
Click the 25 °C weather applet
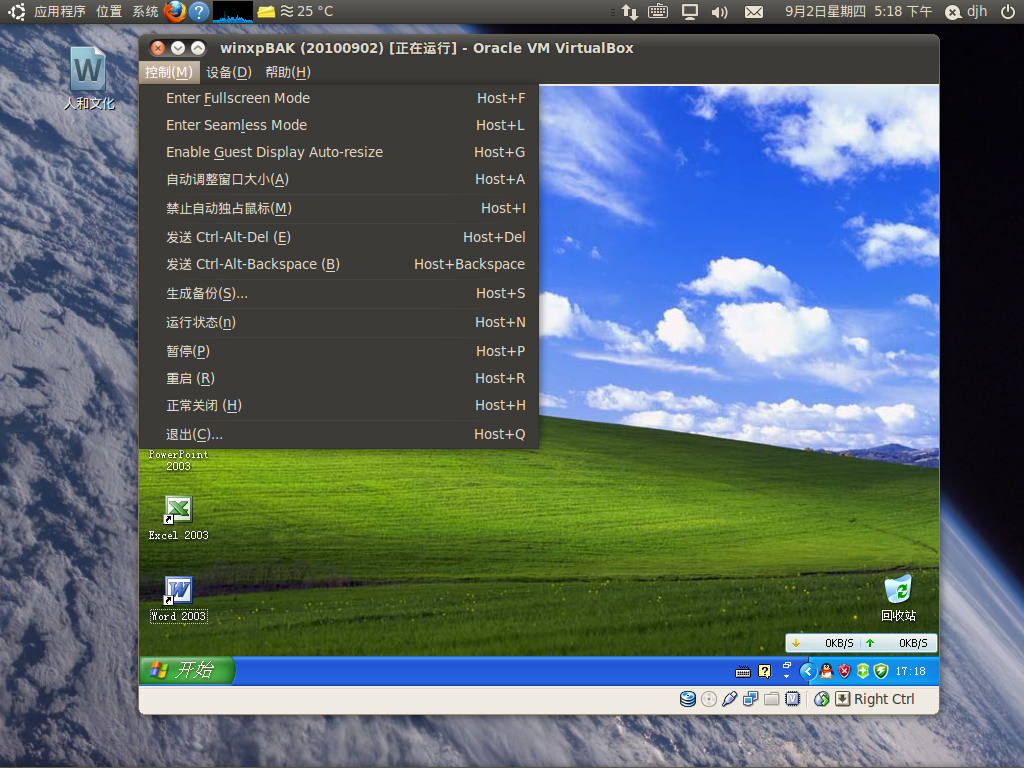(306, 11)
